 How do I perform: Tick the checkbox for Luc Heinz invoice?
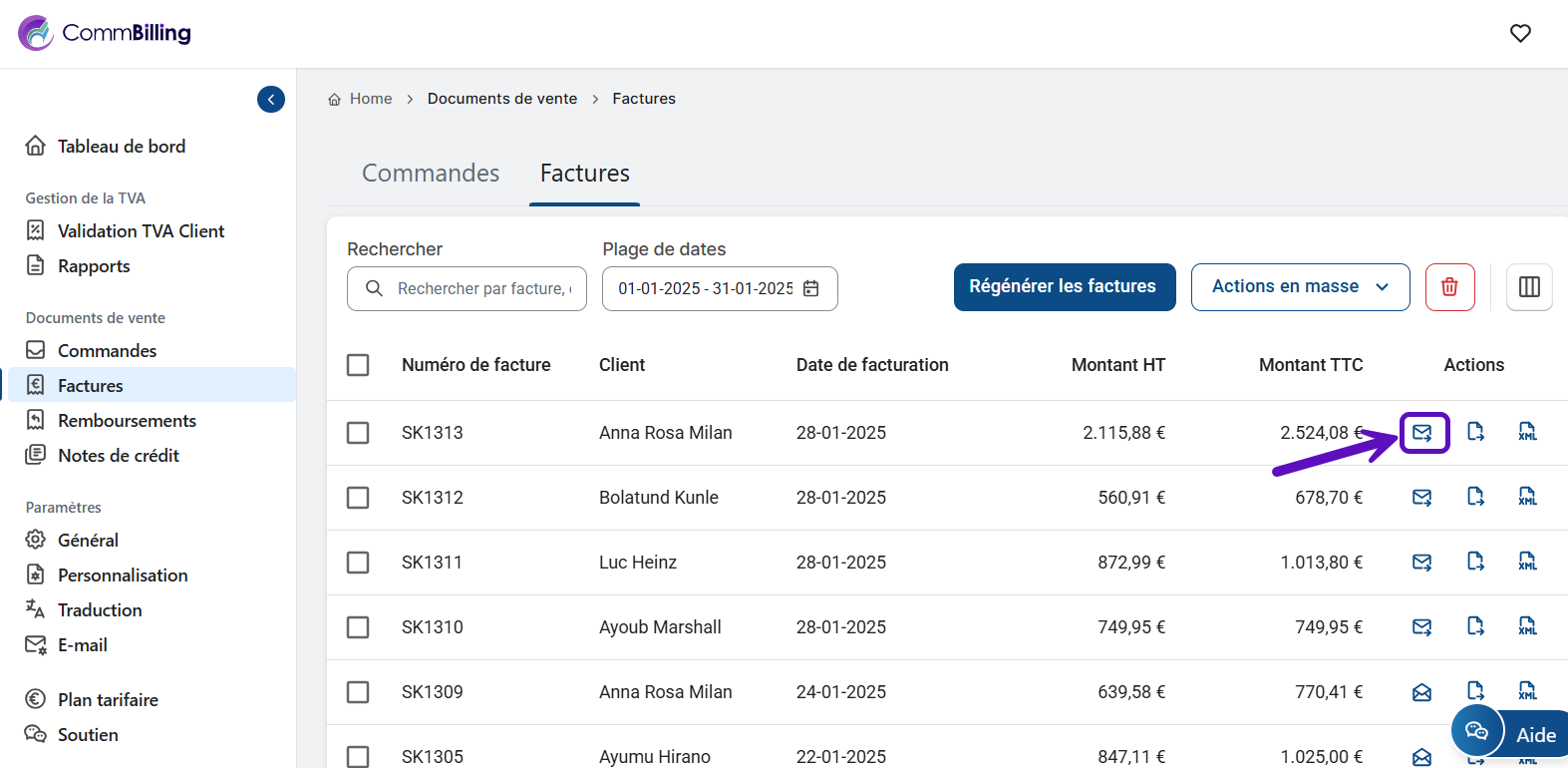[358, 563]
